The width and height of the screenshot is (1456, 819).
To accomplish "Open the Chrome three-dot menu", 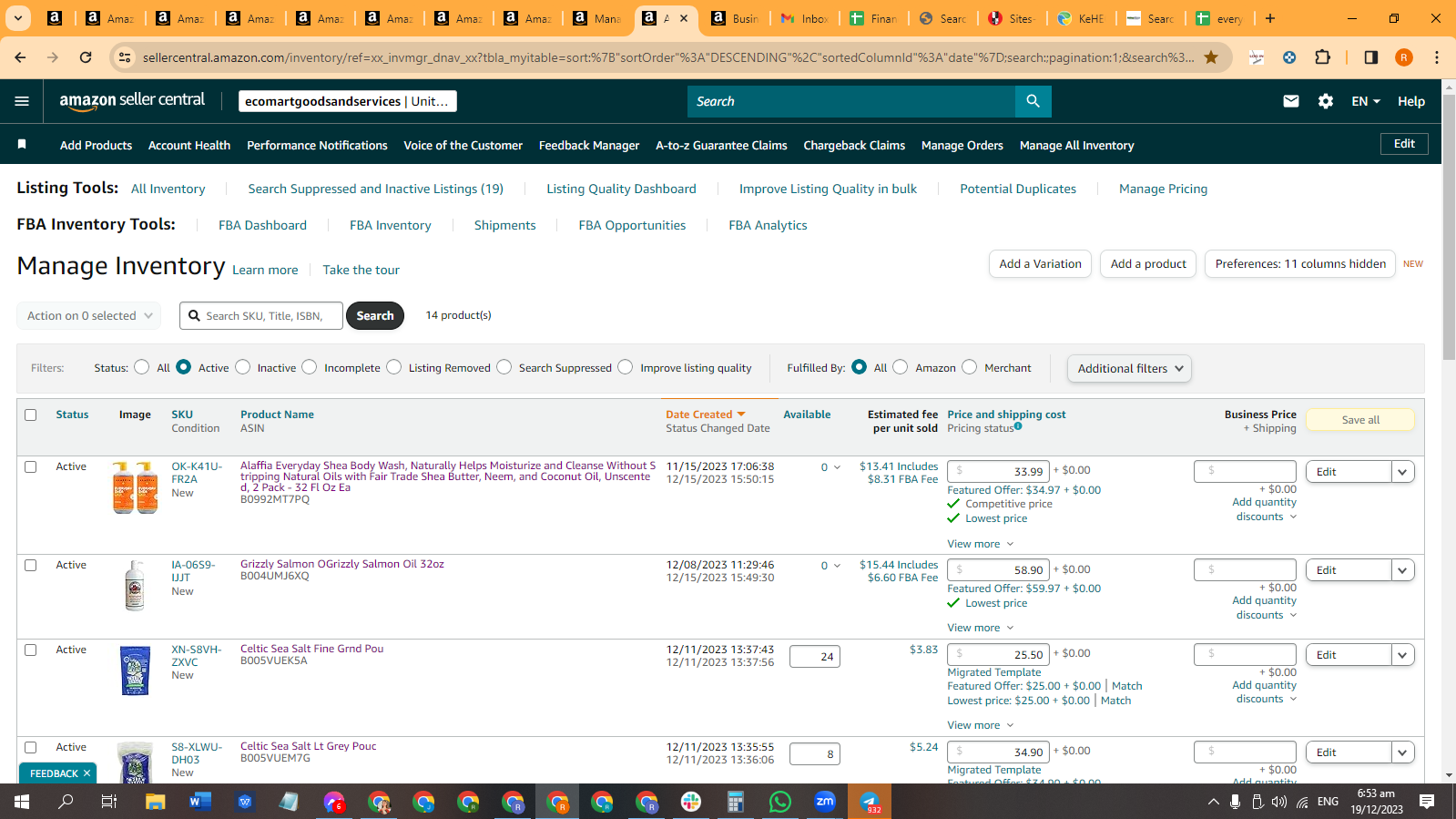I will (1437, 57).
